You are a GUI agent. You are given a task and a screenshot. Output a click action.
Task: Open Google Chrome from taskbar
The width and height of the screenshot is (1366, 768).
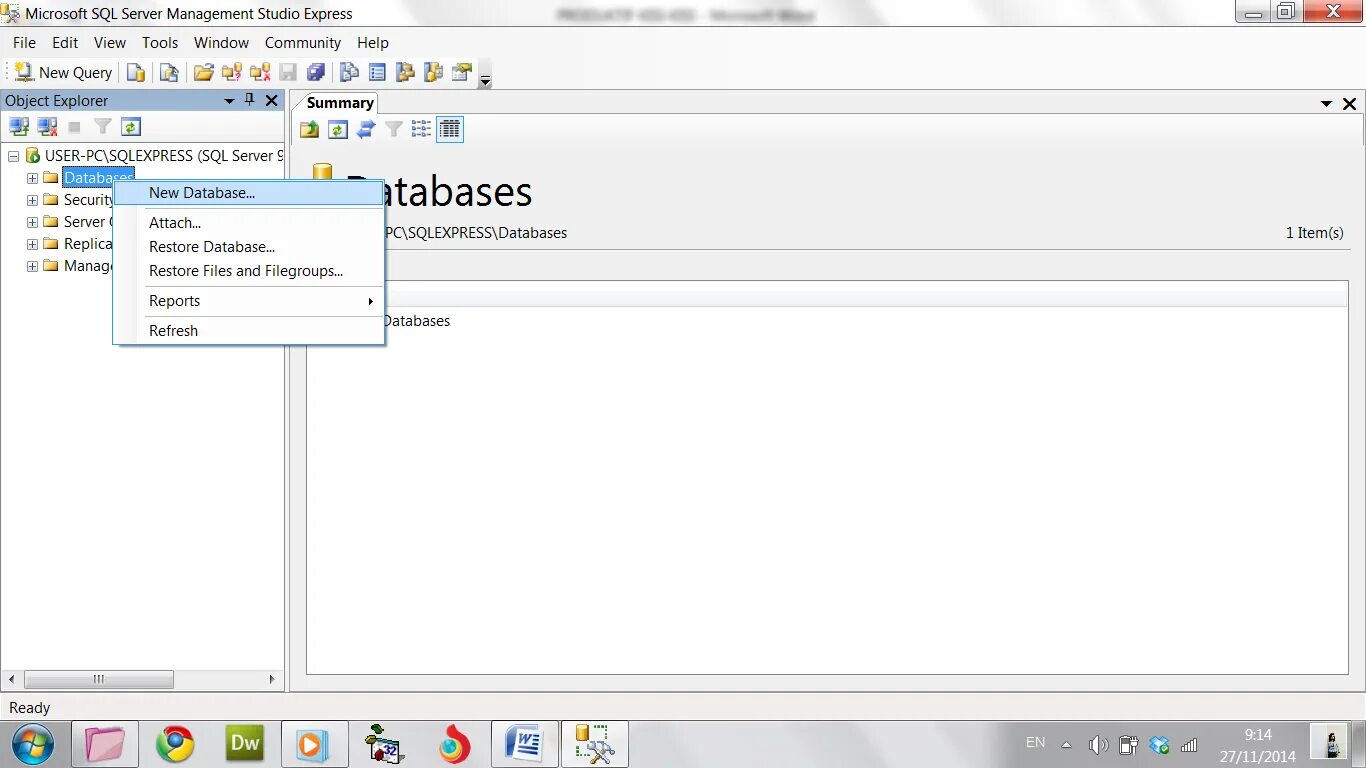(175, 744)
